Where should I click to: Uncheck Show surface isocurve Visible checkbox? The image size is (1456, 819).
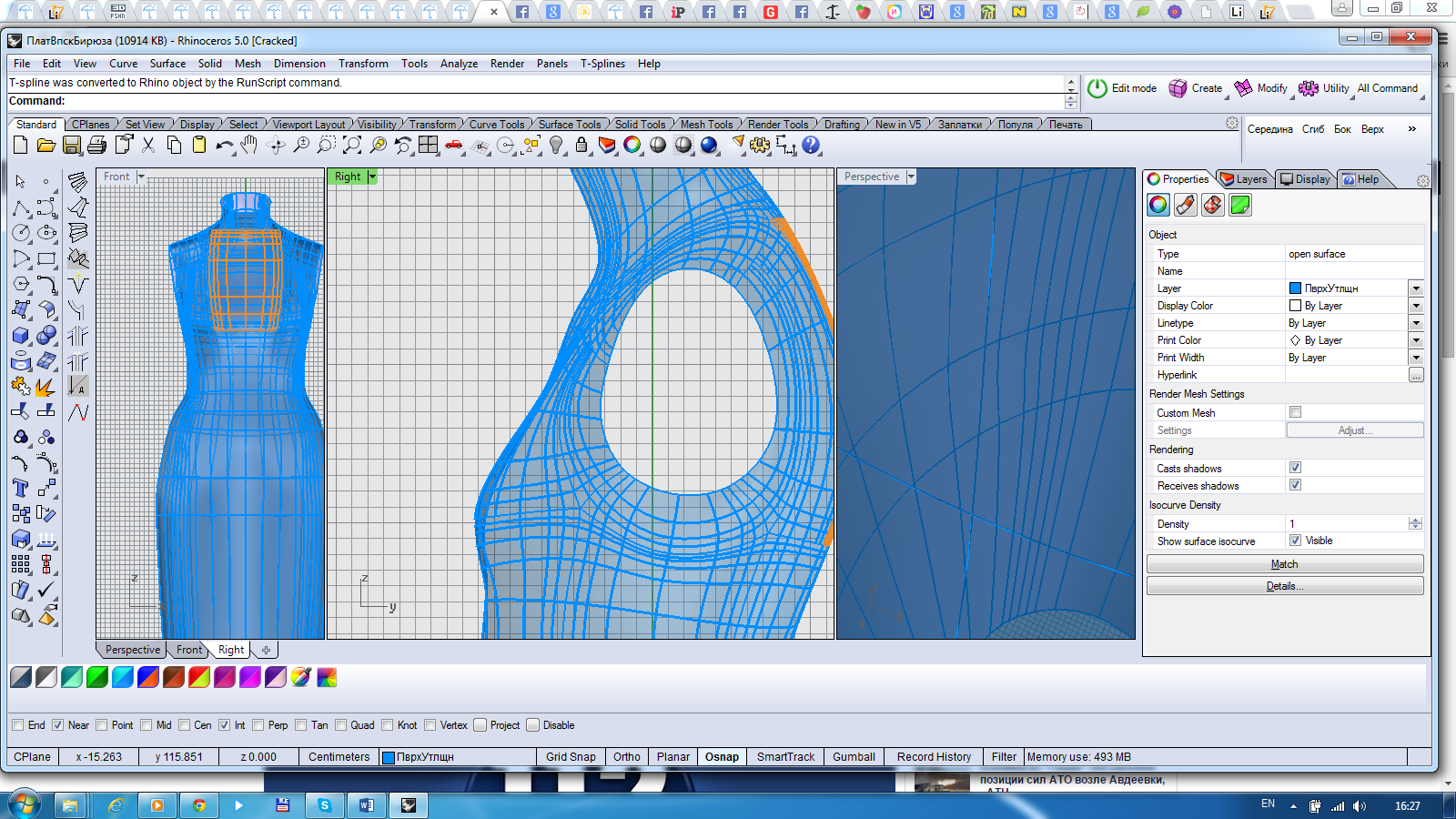pos(1295,541)
